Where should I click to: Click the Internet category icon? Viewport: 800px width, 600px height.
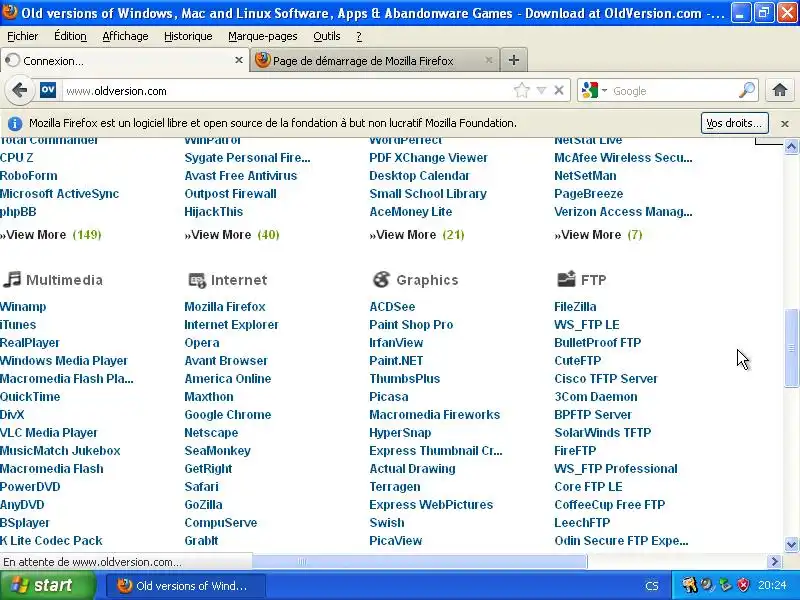pos(197,280)
